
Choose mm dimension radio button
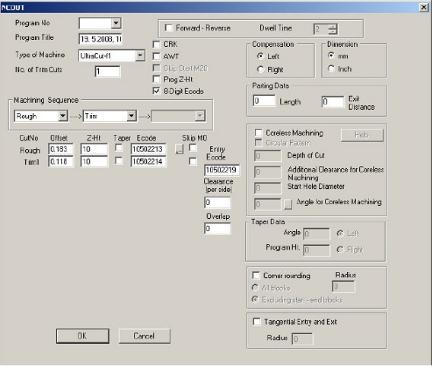(331, 56)
